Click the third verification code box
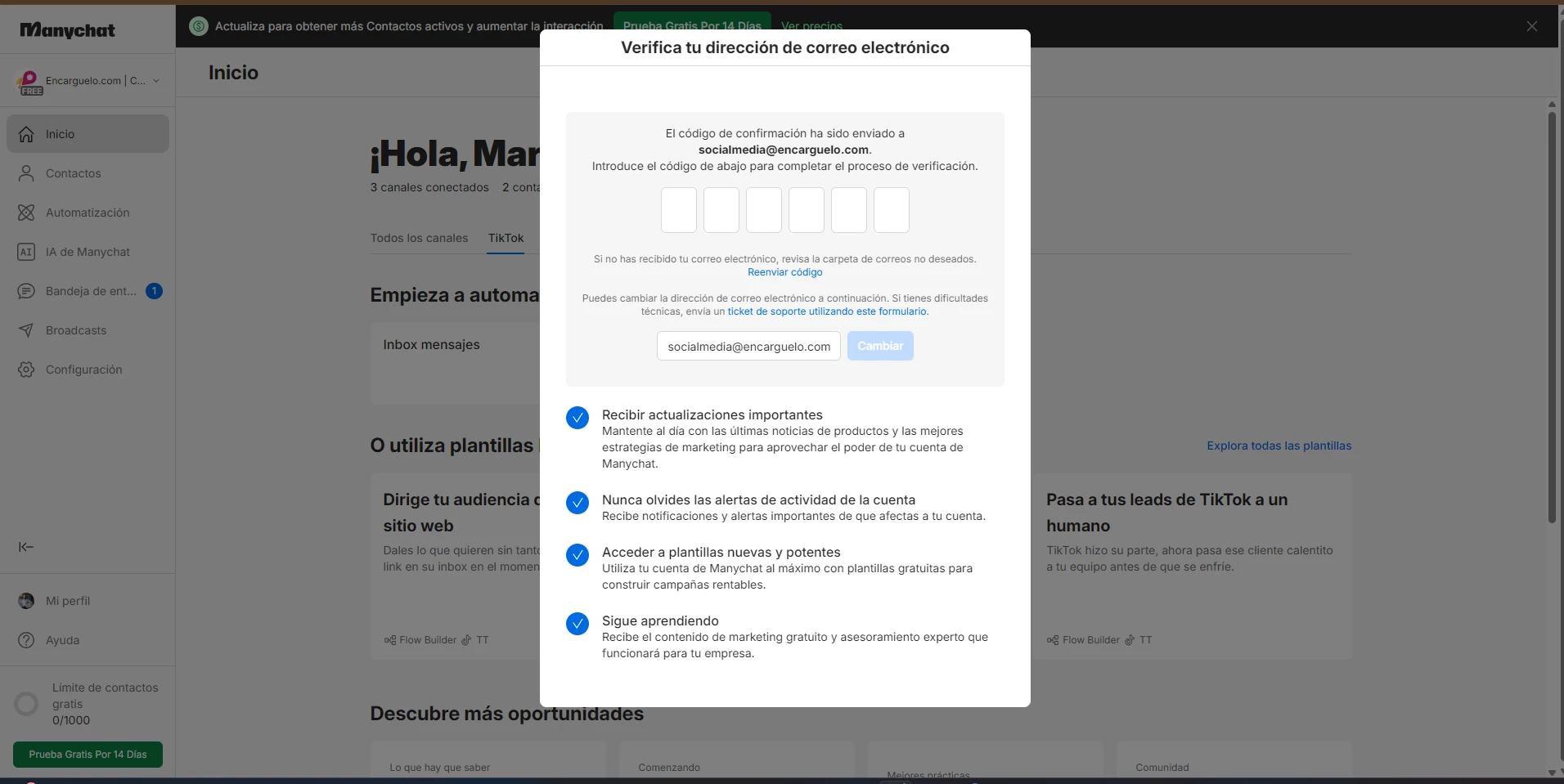The height and width of the screenshot is (784, 1564). 764,210
